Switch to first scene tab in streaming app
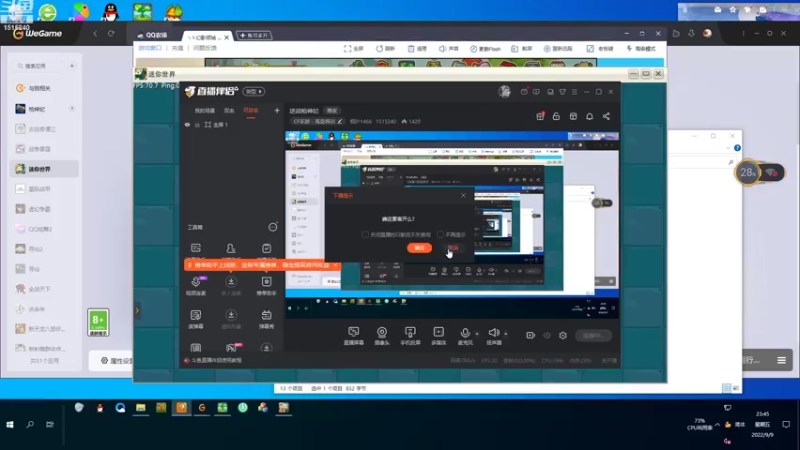Image resolution: width=800 pixels, height=450 pixels. [205, 110]
